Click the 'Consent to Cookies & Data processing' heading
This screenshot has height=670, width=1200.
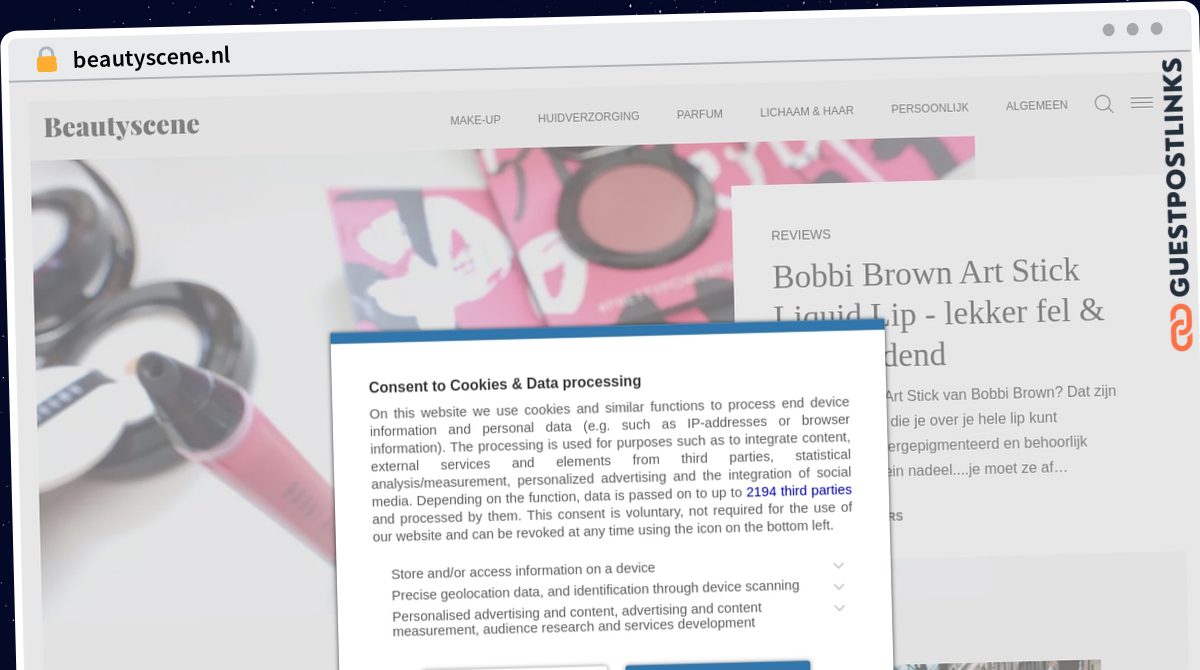tap(505, 384)
